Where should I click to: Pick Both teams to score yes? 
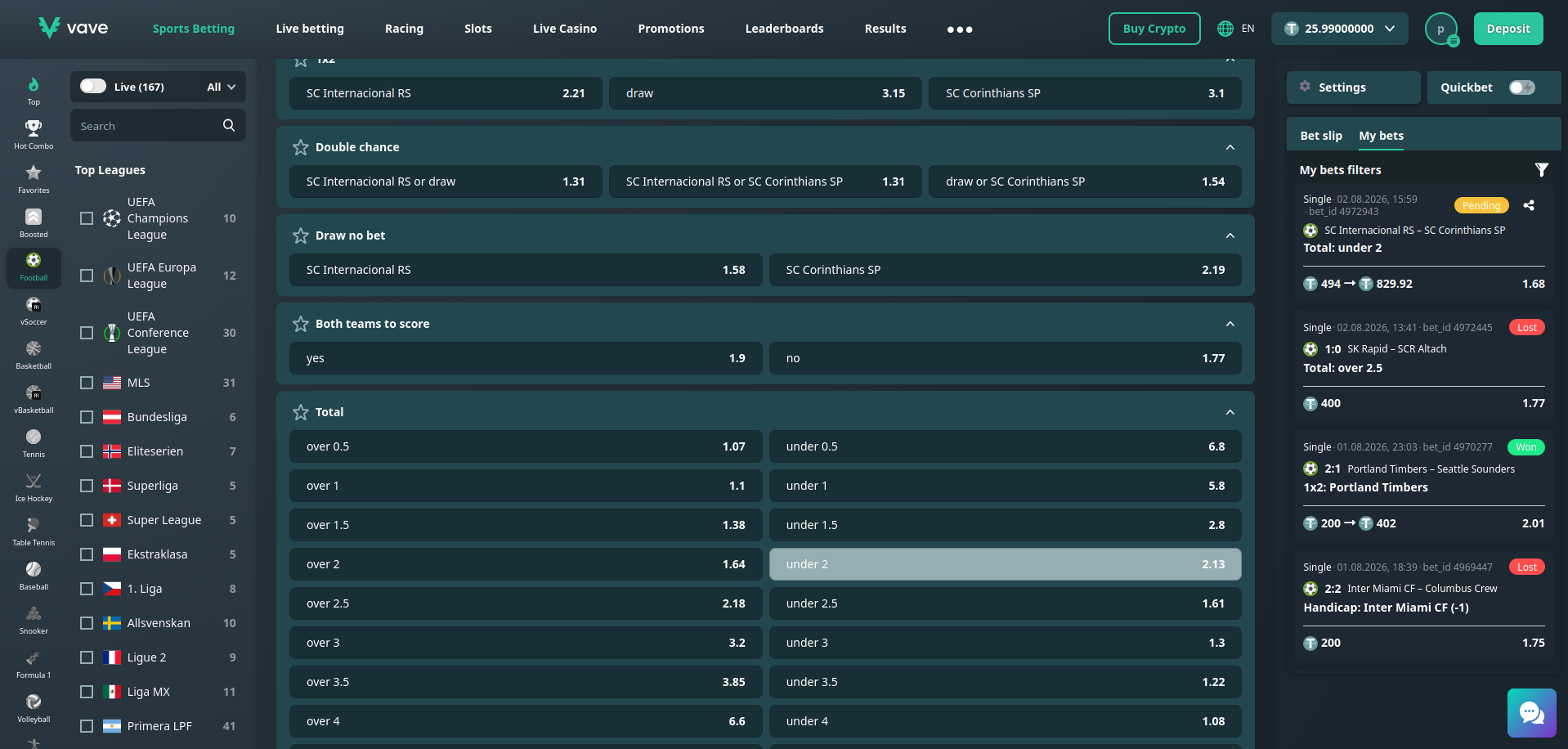(x=526, y=358)
